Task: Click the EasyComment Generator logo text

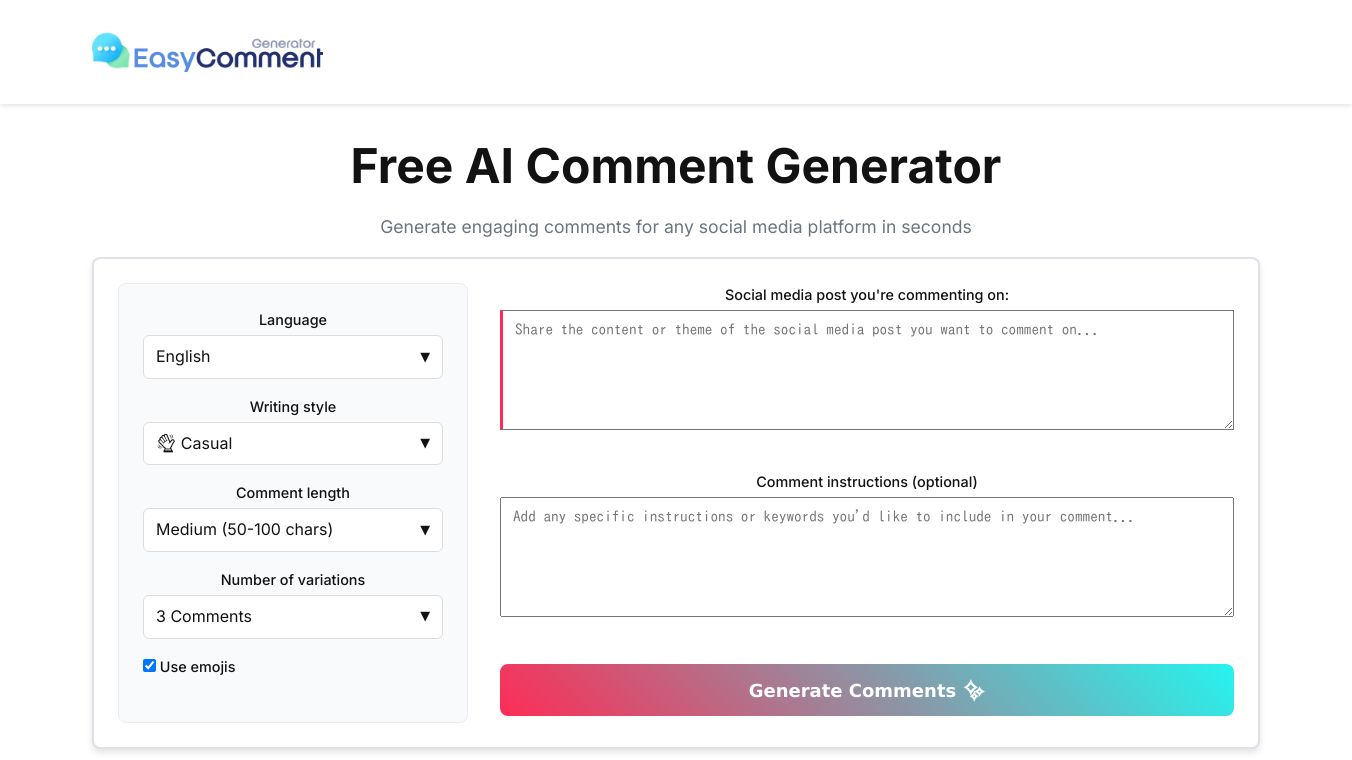Action: (x=228, y=57)
